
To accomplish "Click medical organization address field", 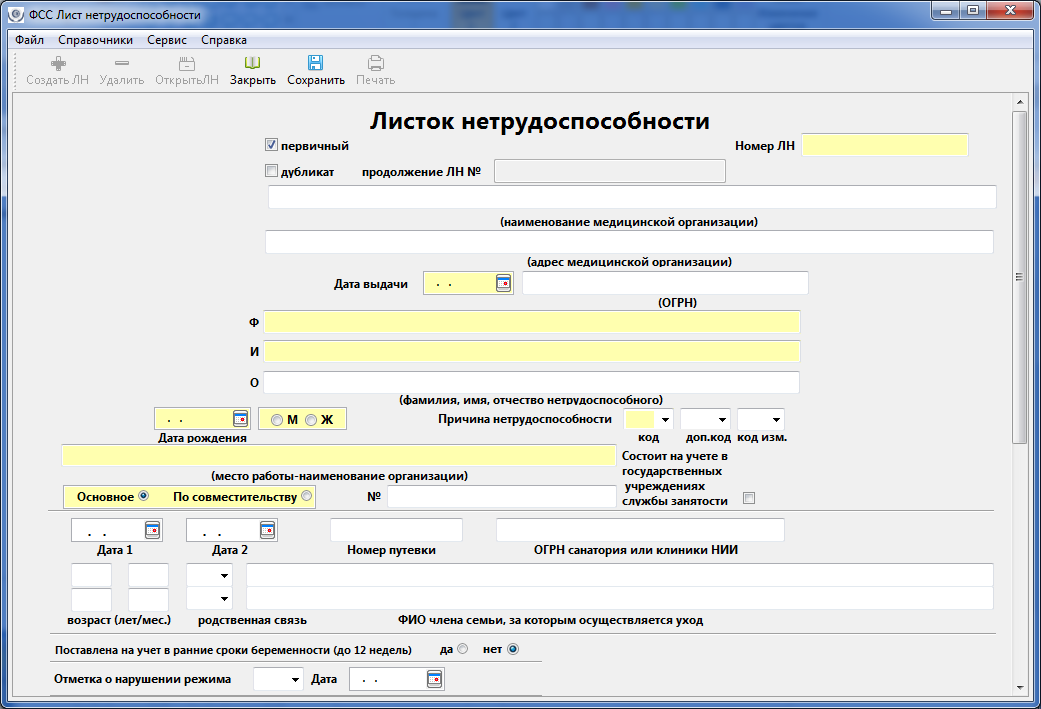I will point(629,242).
